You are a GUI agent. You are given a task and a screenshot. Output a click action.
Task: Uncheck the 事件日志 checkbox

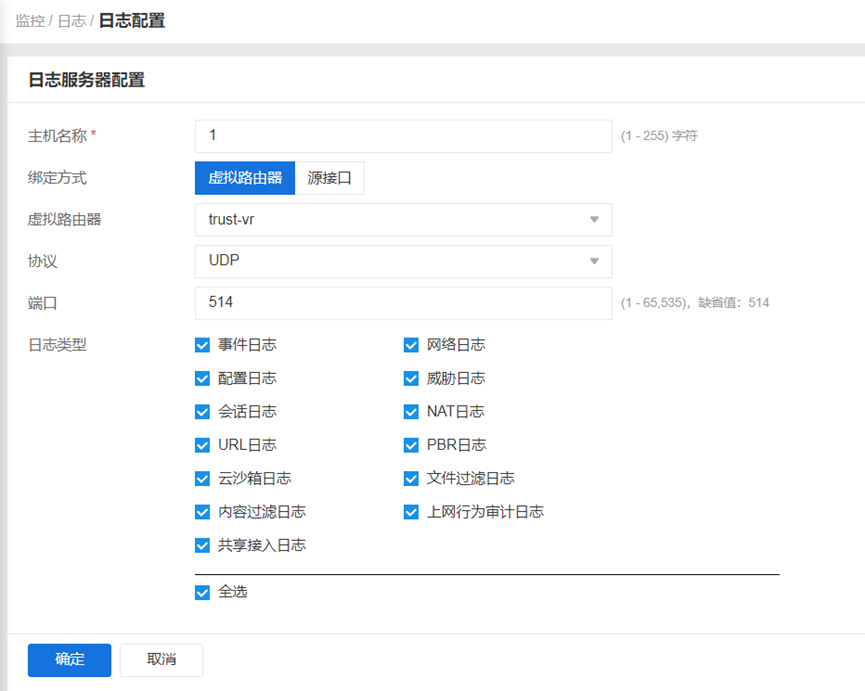(202, 345)
